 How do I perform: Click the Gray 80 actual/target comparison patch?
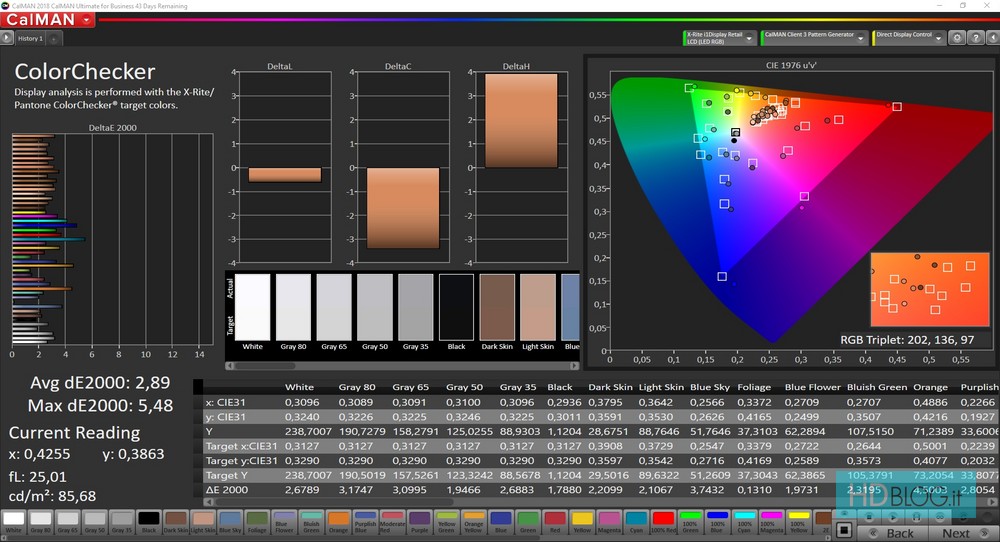[293, 307]
